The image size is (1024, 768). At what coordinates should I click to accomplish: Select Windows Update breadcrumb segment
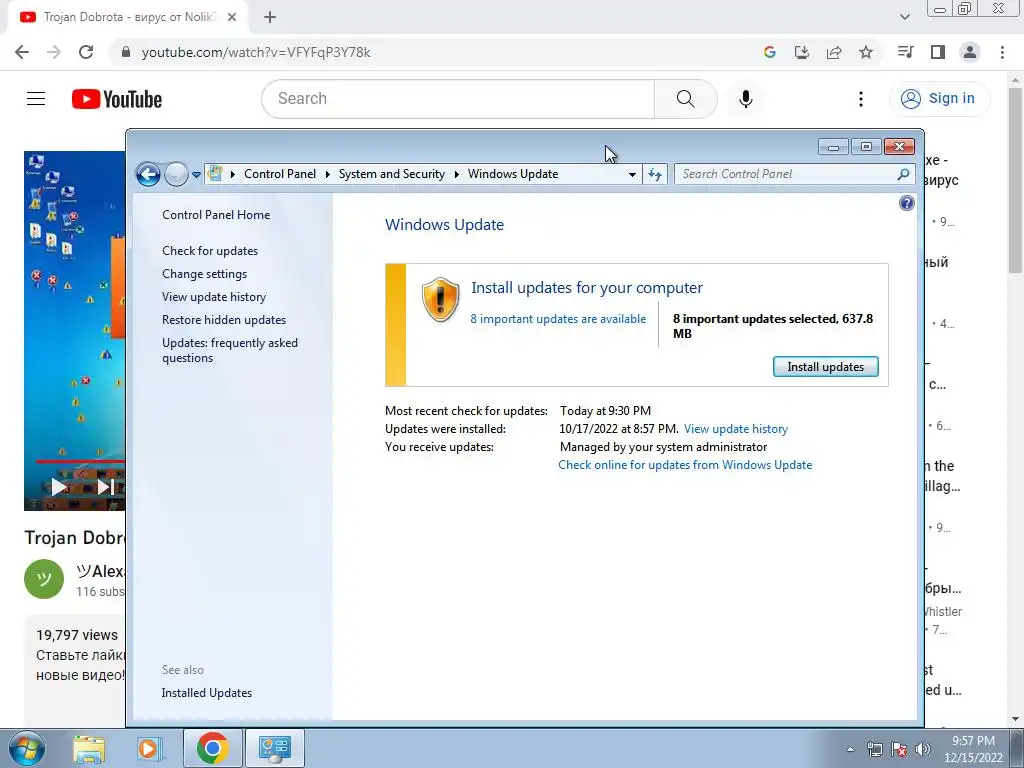pos(513,174)
